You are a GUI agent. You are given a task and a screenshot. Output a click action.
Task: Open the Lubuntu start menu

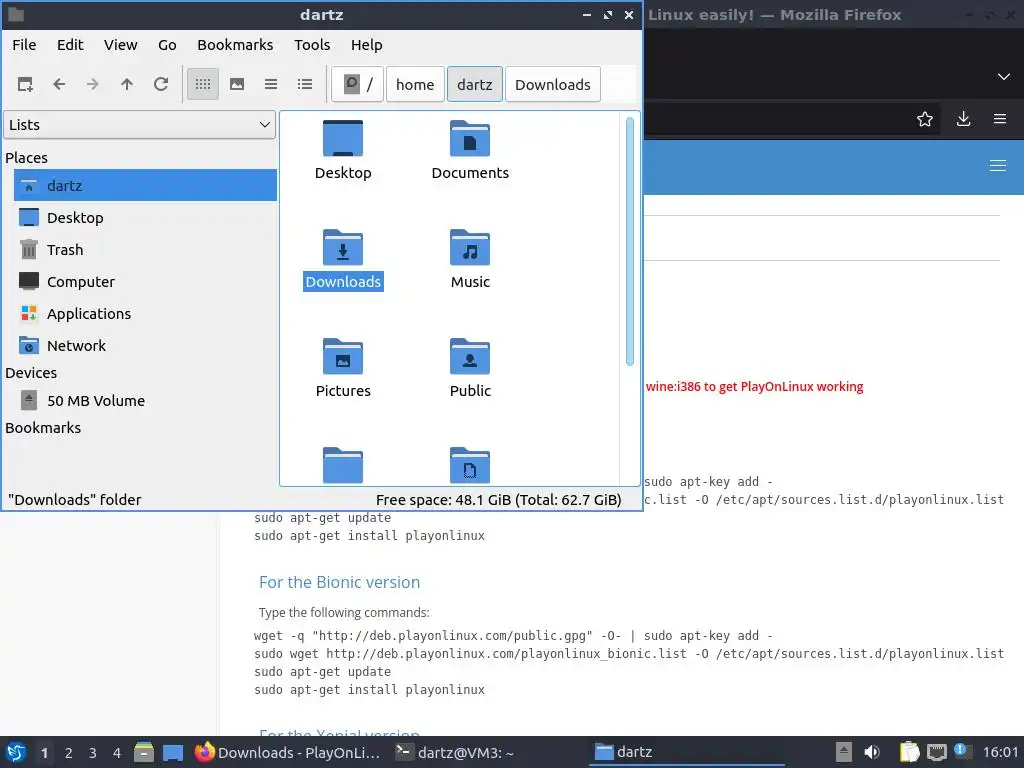coord(16,752)
